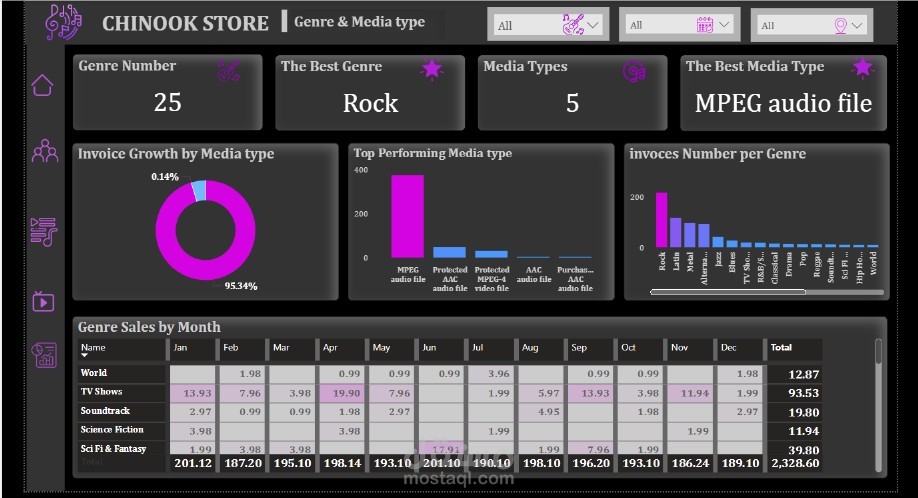The height and width of the screenshot is (498, 918).
Task: Click Media Types value 5
Action: pos(572,104)
